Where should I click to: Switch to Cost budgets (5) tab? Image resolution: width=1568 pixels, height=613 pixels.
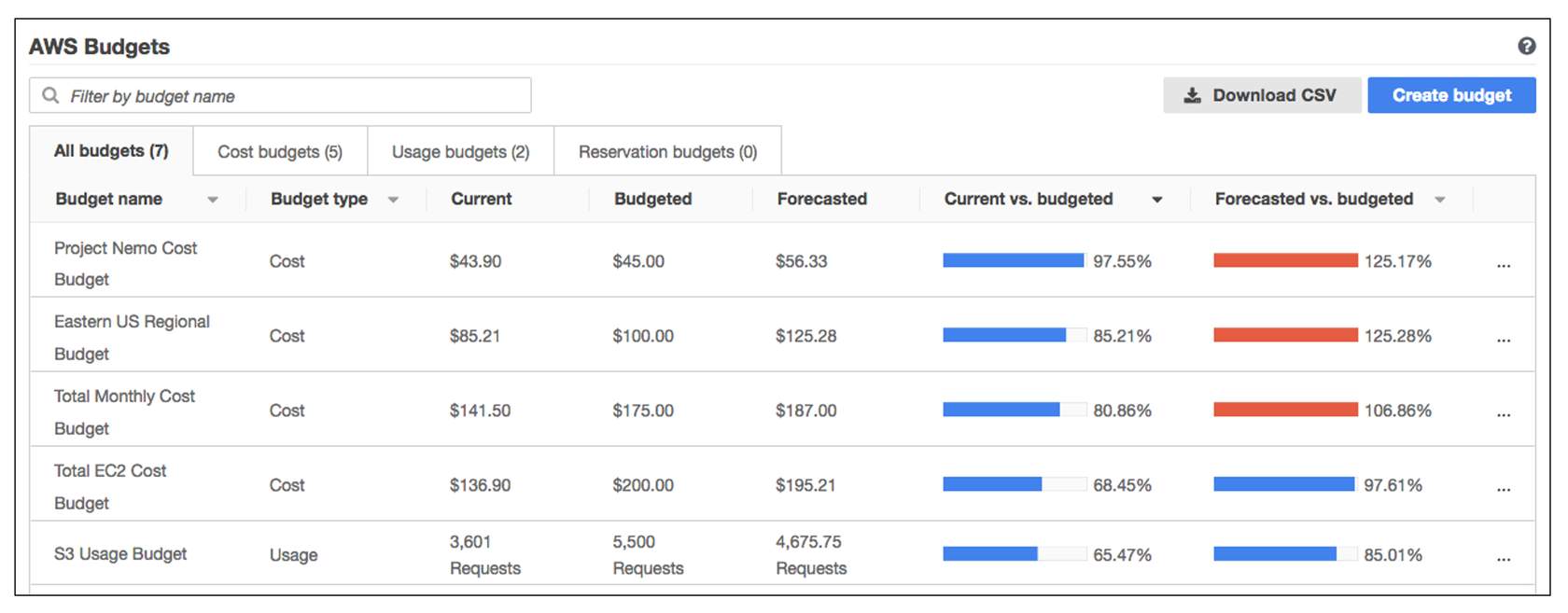click(280, 151)
